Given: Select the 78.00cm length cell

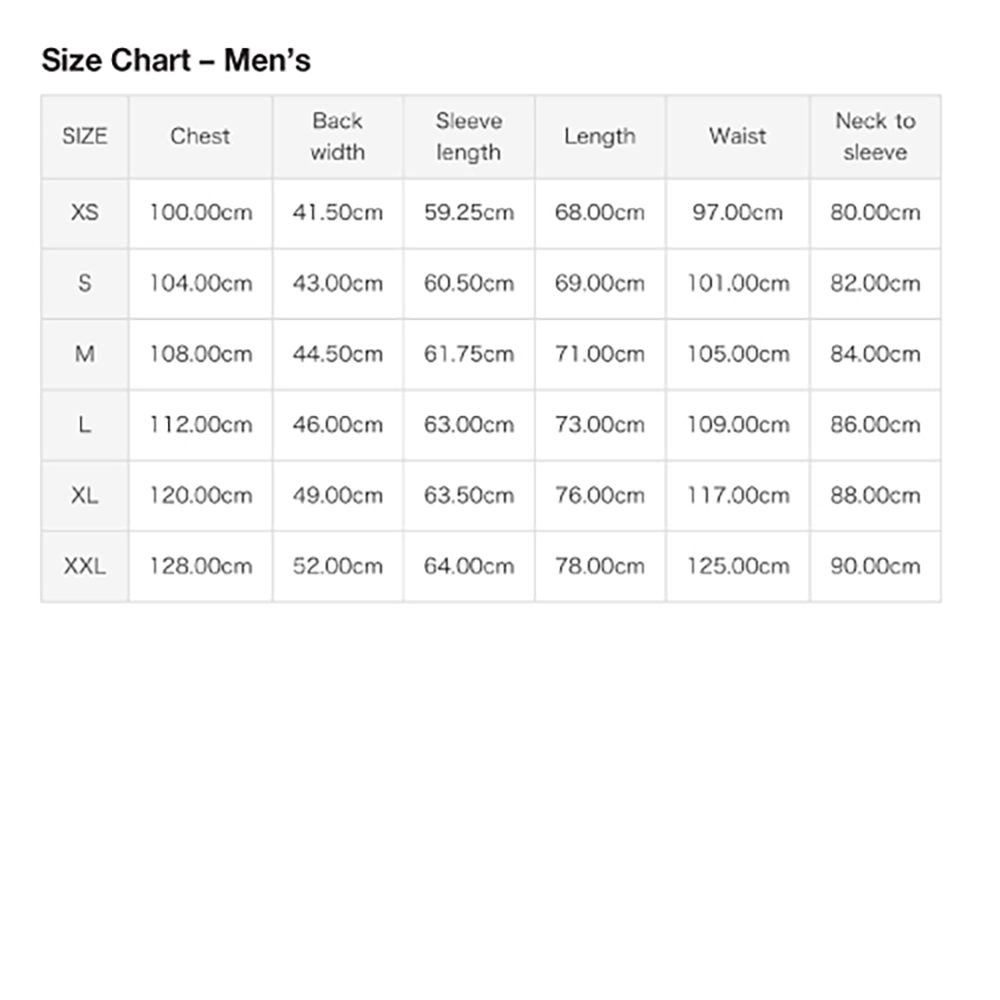Looking at the screenshot, I should 600,566.
